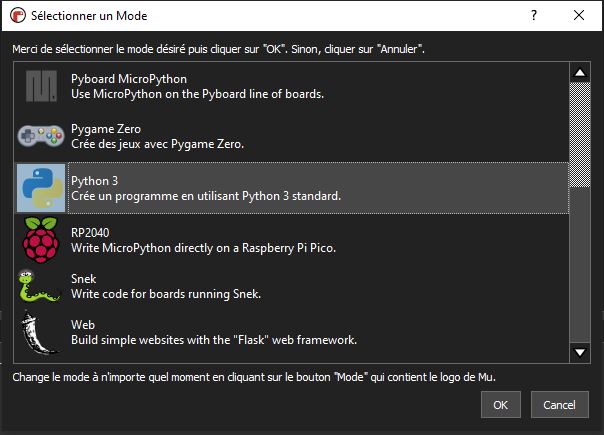Close the Sélectionner un Mode dialog
The image size is (604, 435).
tap(581, 17)
